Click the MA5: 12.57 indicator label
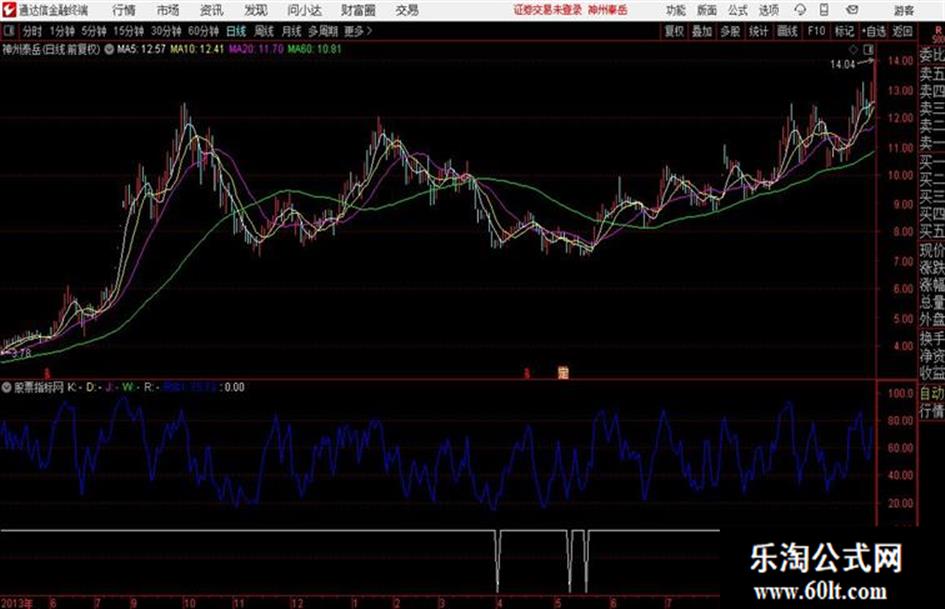The height and width of the screenshot is (609, 945). coord(142,49)
